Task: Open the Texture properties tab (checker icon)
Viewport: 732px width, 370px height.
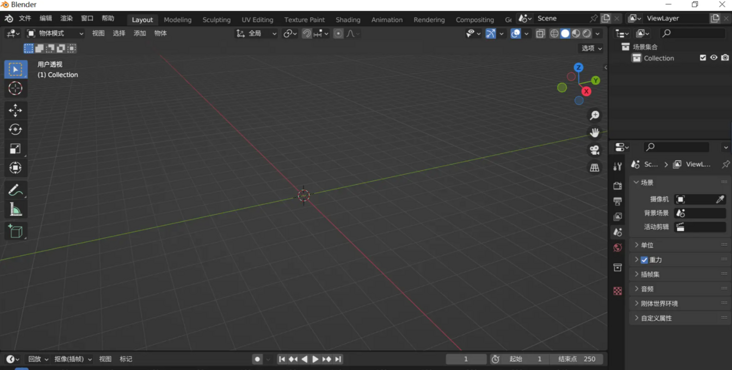Action: coord(618,291)
